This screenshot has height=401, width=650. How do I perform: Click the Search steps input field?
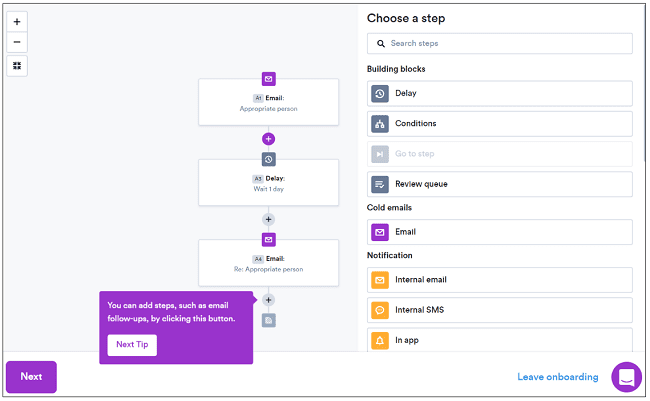499,44
